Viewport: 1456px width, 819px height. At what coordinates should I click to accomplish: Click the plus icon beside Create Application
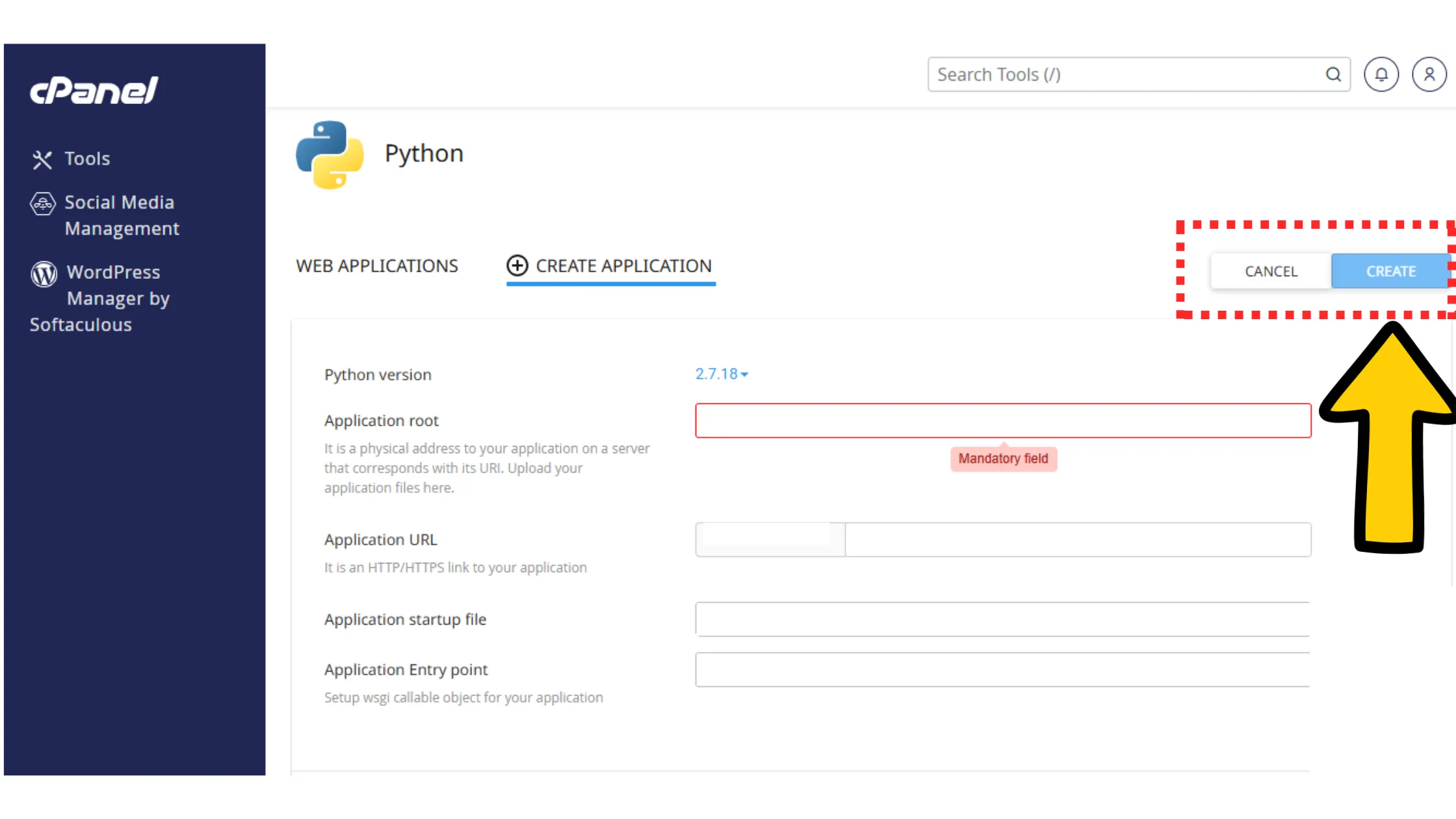point(517,265)
